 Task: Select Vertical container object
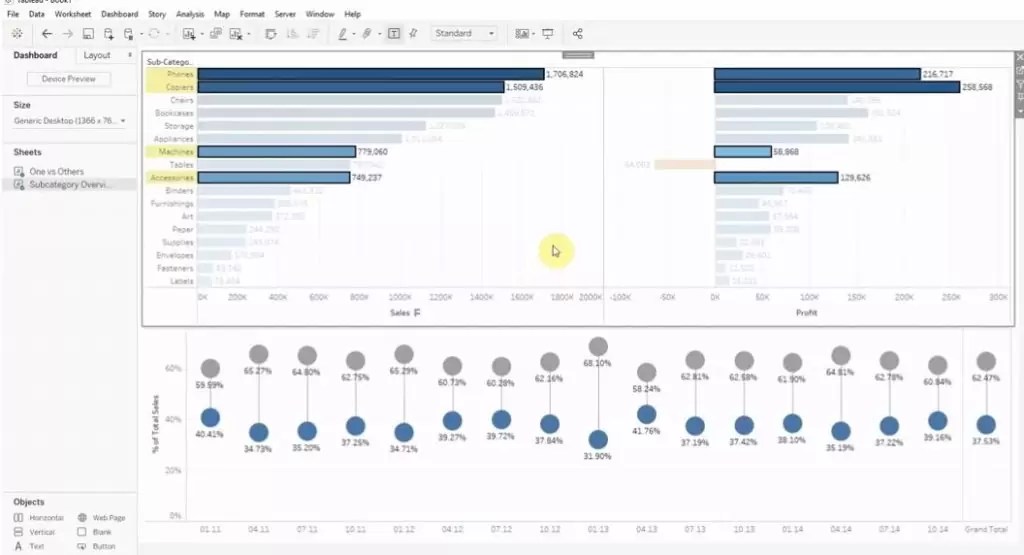(35, 532)
